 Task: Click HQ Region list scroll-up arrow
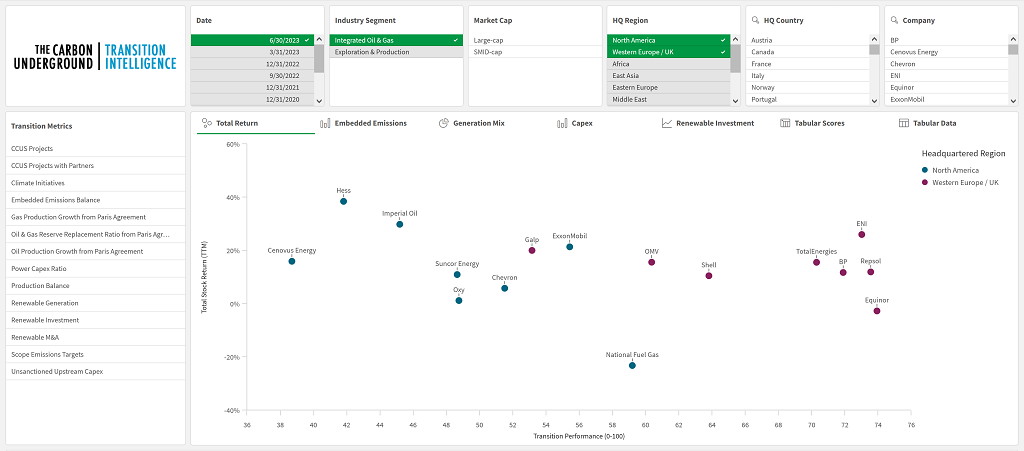click(x=735, y=39)
